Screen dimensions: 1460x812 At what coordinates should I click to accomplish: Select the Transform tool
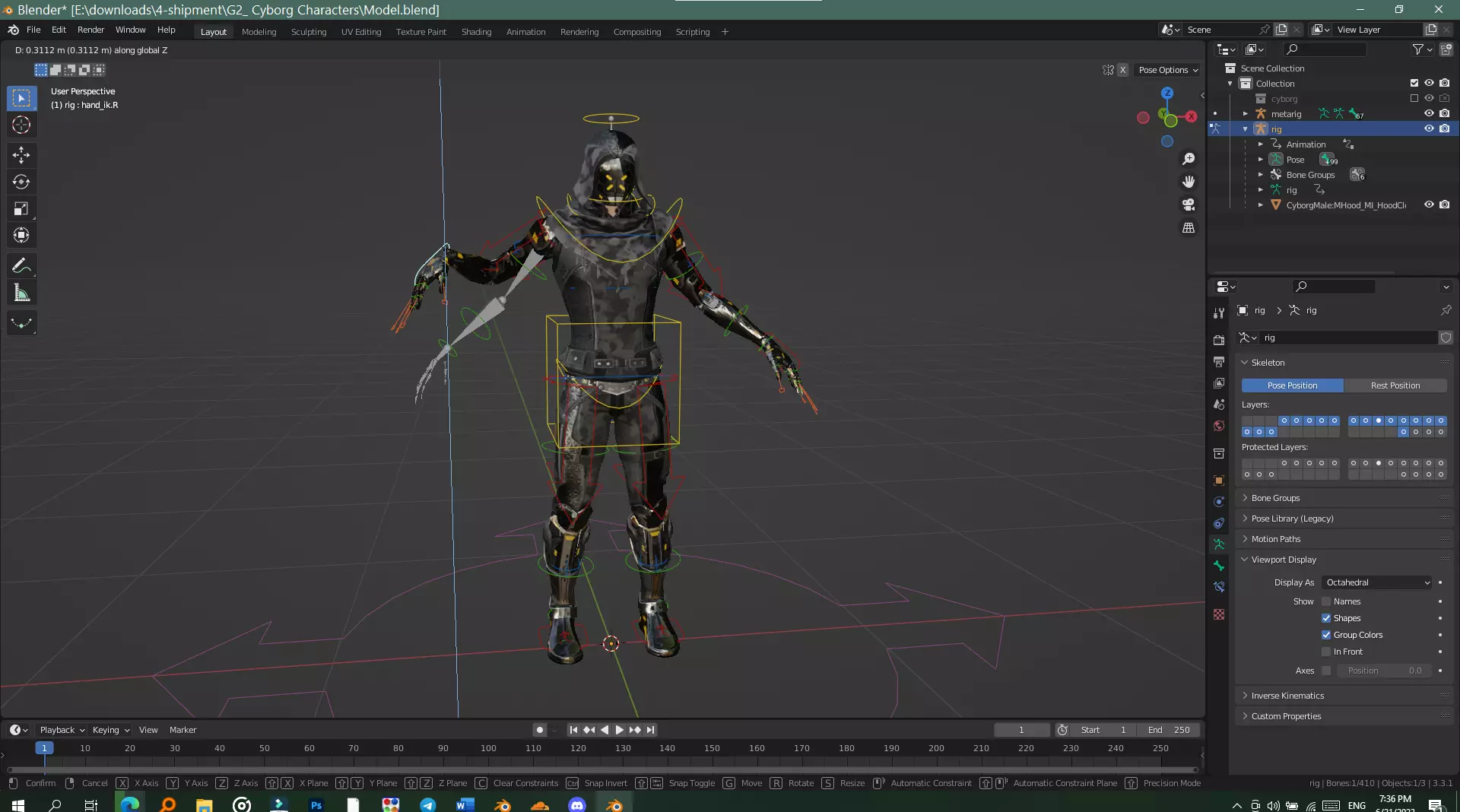[x=21, y=235]
